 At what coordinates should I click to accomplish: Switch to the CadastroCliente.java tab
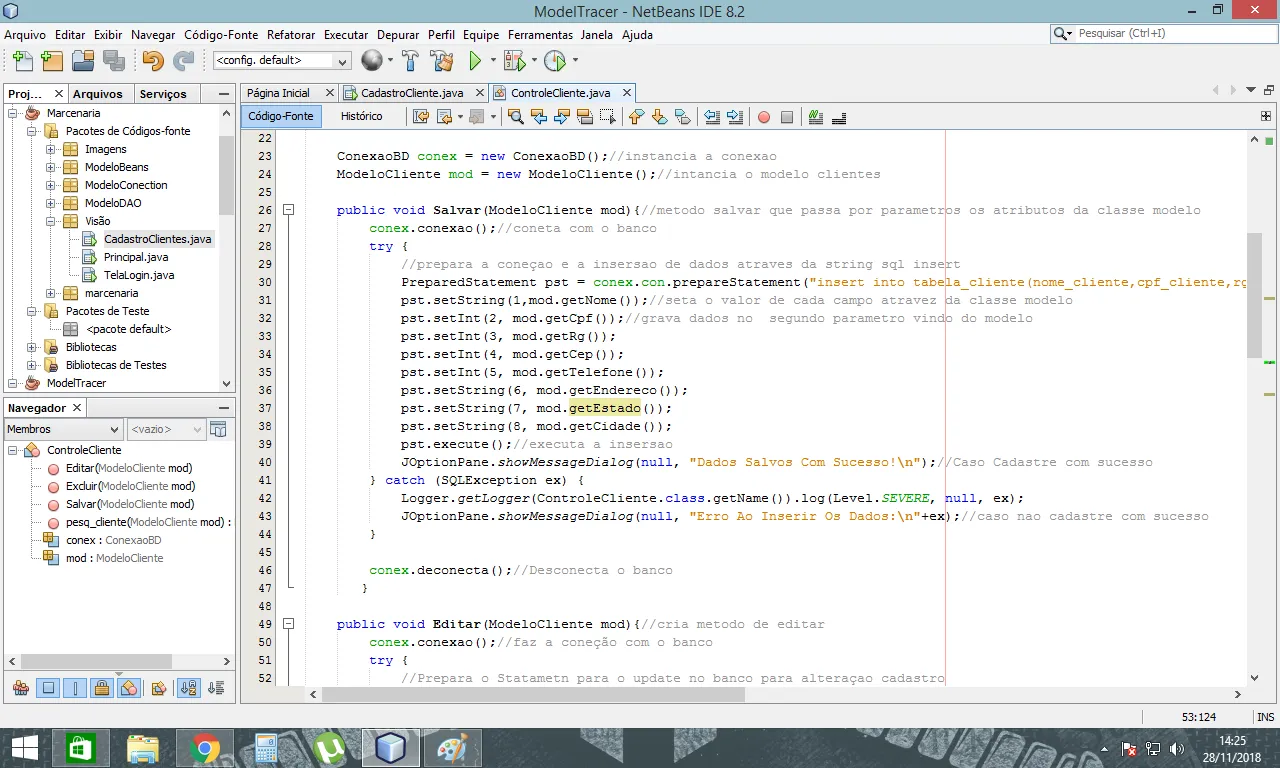pyautogui.click(x=412, y=93)
